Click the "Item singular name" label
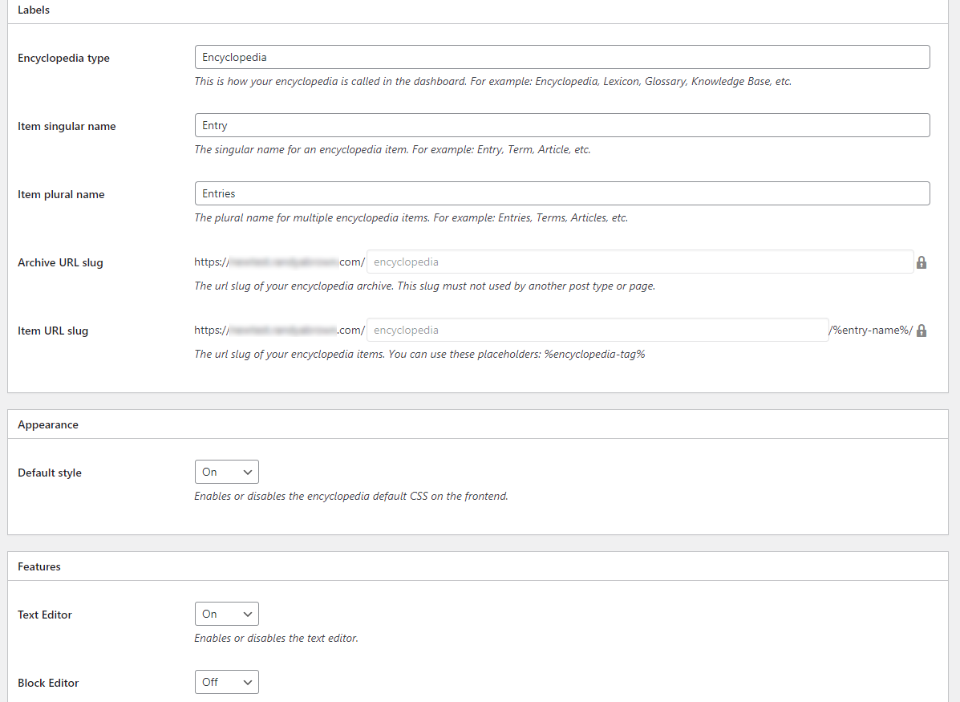Image resolution: width=960 pixels, height=702 pixels. [67, 127]
